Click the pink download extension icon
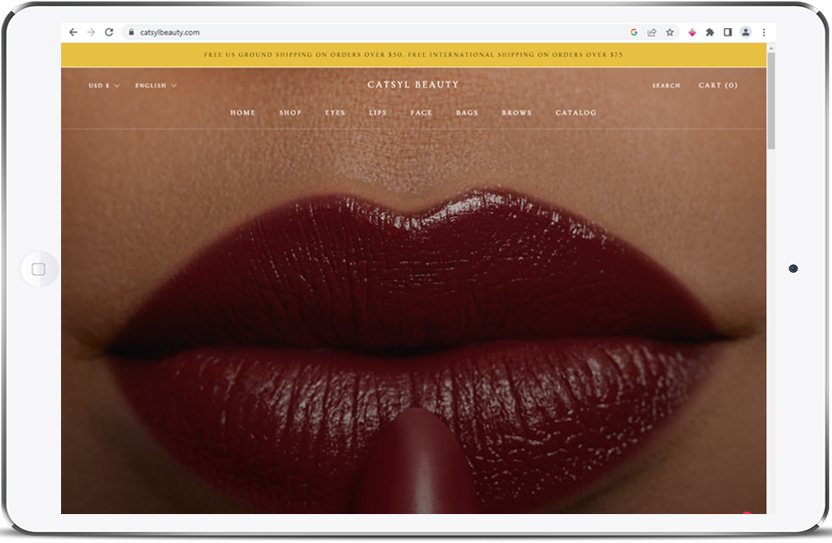The height and width of the screenshot is (543, 832). [x=692, y=32]
